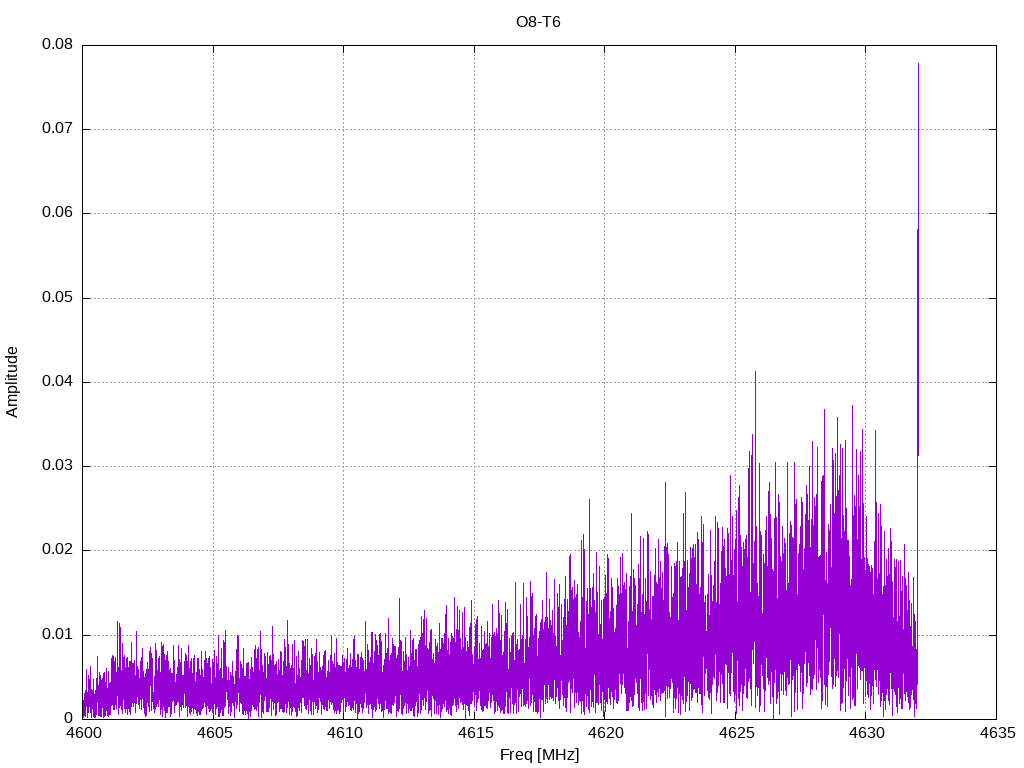This screenshot has width=1024, height=768.
Task: Select the 4630 x-axis tick label
Action: [x=865, y=735]
